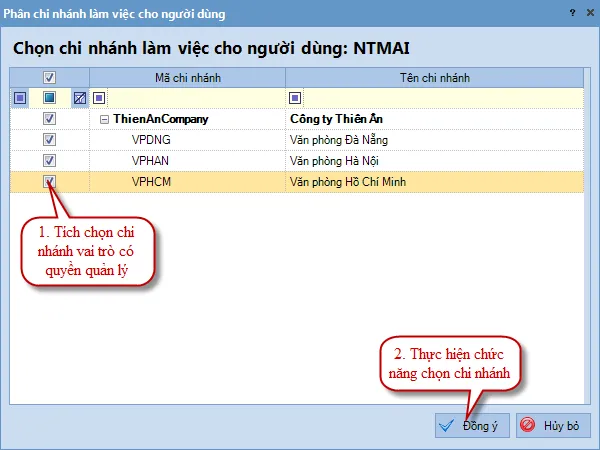Click the Mã chi nhánh filter input field
The width and height of the screenshot is (600, 450).
pos(196,98)
